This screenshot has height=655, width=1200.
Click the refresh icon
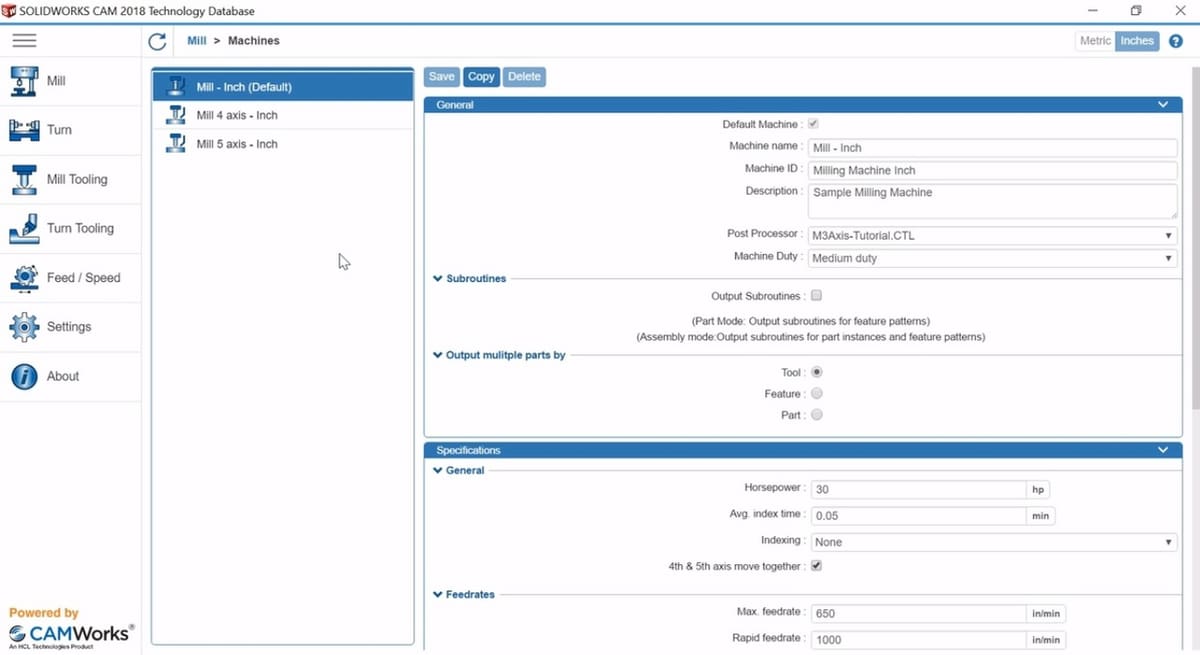coord(157,41)
